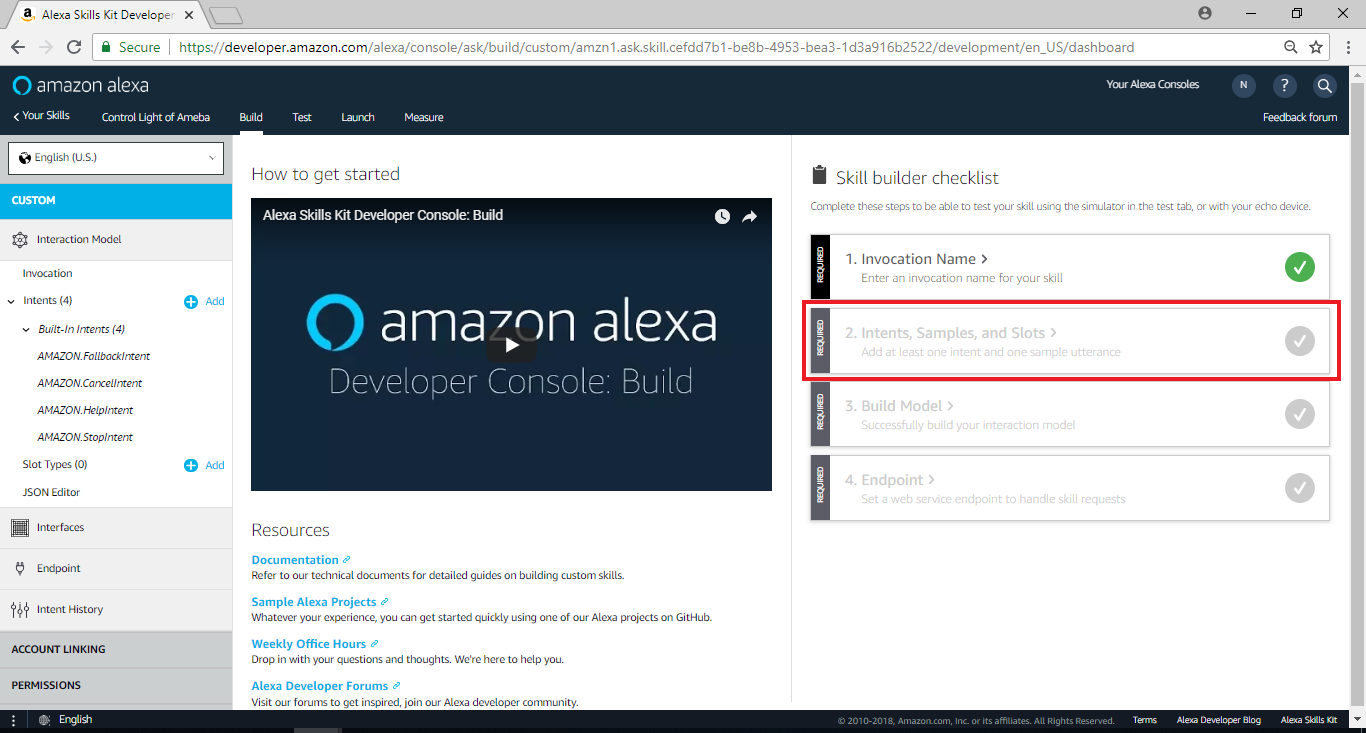Switch to the Measure tab
Viewport: 1366px width, 733px height.
pos(424,117)
